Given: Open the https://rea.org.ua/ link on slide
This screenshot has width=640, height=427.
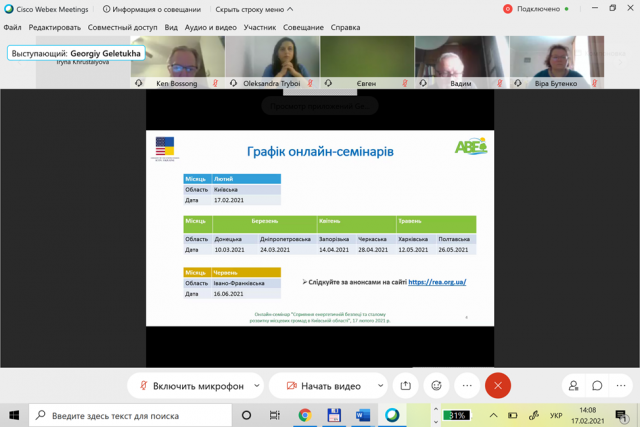Looking at the screenshot, I should click(x=437, y=282).
